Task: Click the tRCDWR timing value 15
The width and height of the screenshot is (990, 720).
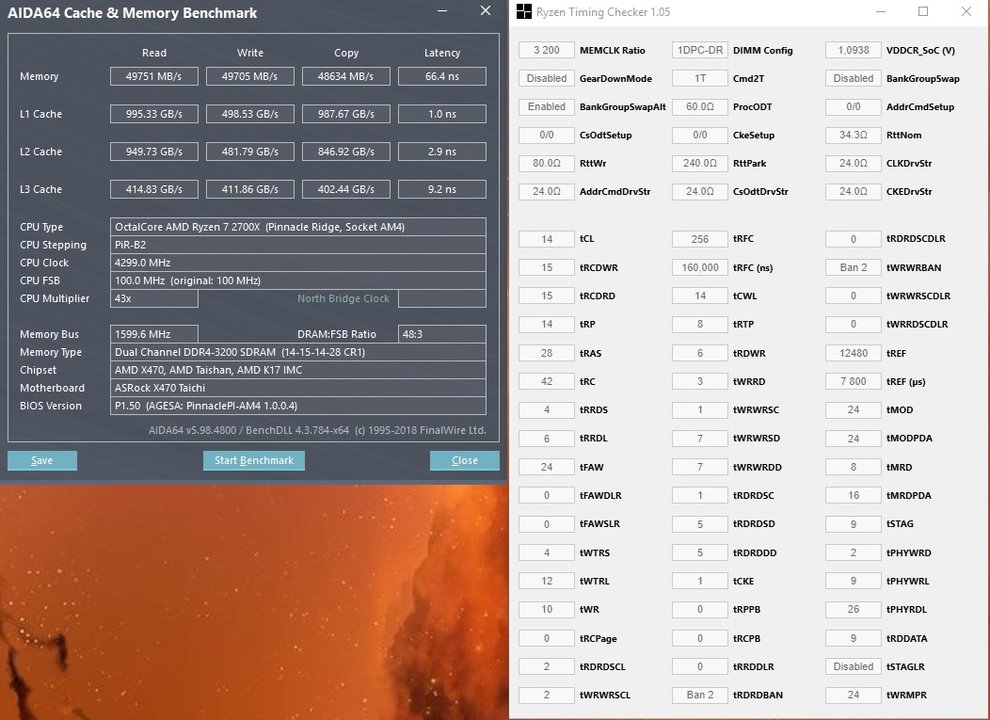Action: coord(547,267)
